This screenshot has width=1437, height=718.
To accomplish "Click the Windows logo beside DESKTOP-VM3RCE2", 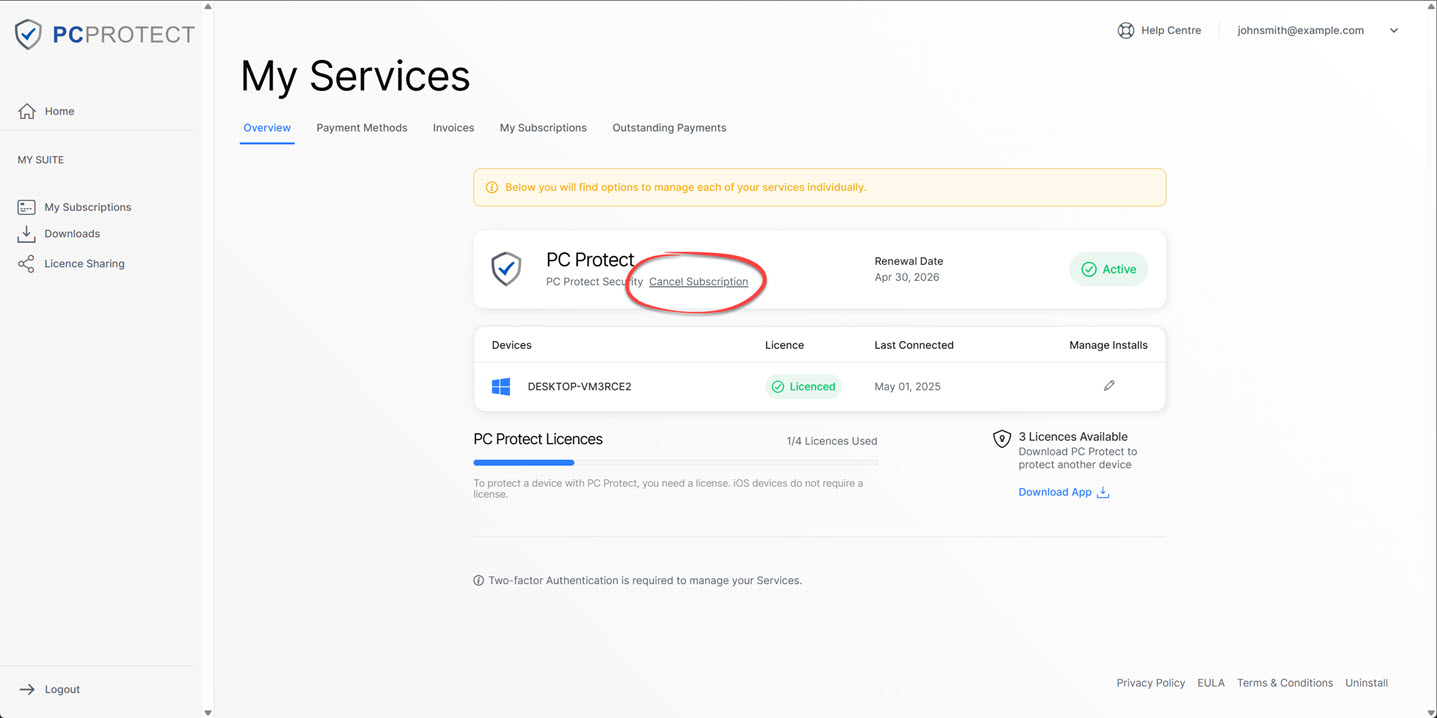I will [501, 386].
